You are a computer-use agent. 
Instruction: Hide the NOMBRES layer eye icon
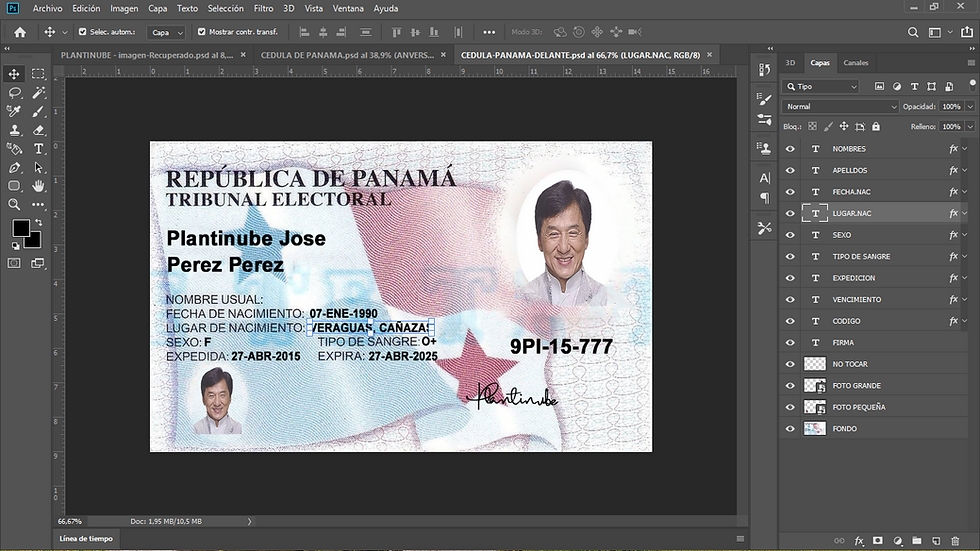(790, 149)
